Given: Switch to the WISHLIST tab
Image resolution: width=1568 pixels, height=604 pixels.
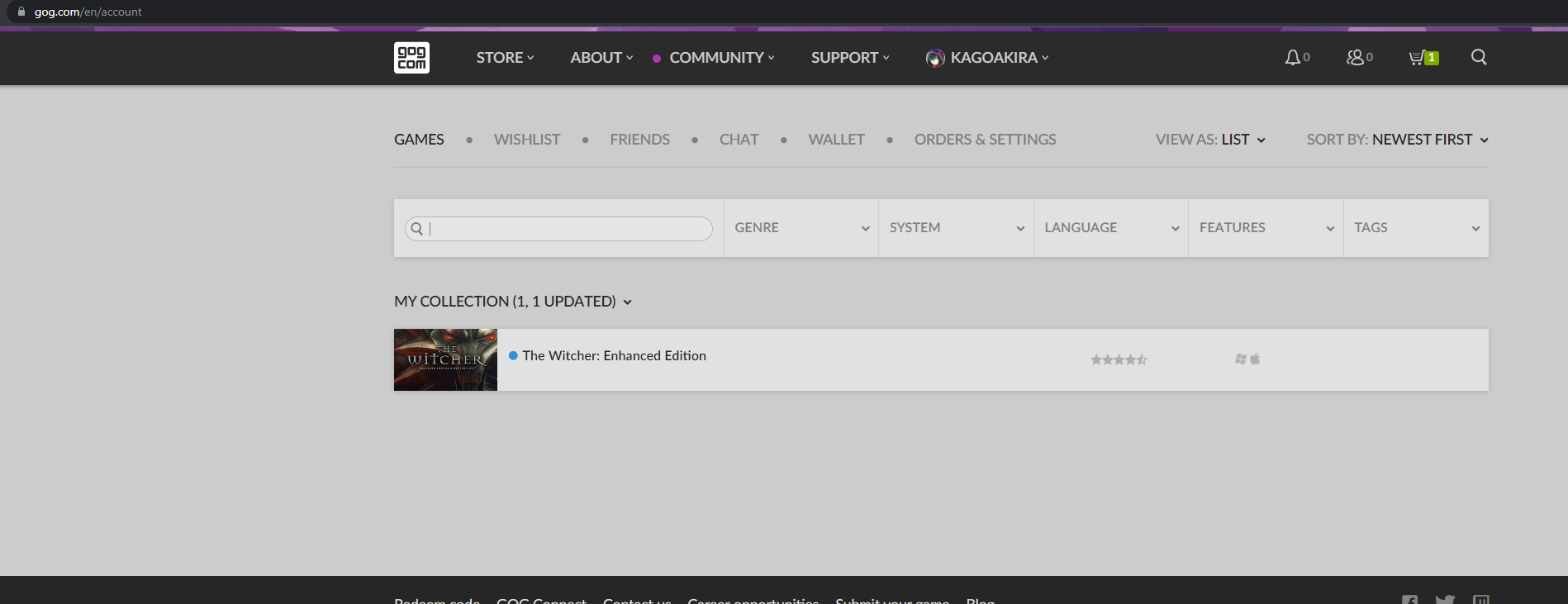Looking at the screenshot, I should pyautogui.click(x=527, y=140).
